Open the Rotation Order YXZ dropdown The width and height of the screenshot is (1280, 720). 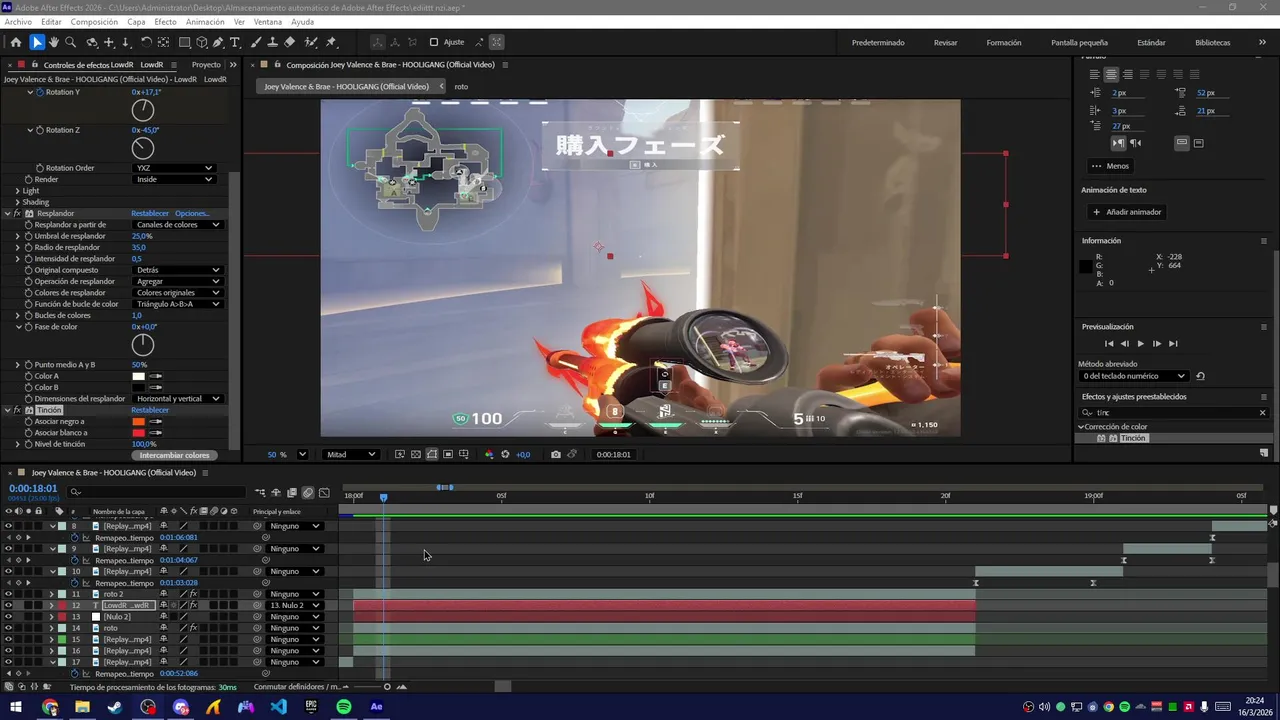[x=175, y=168]
